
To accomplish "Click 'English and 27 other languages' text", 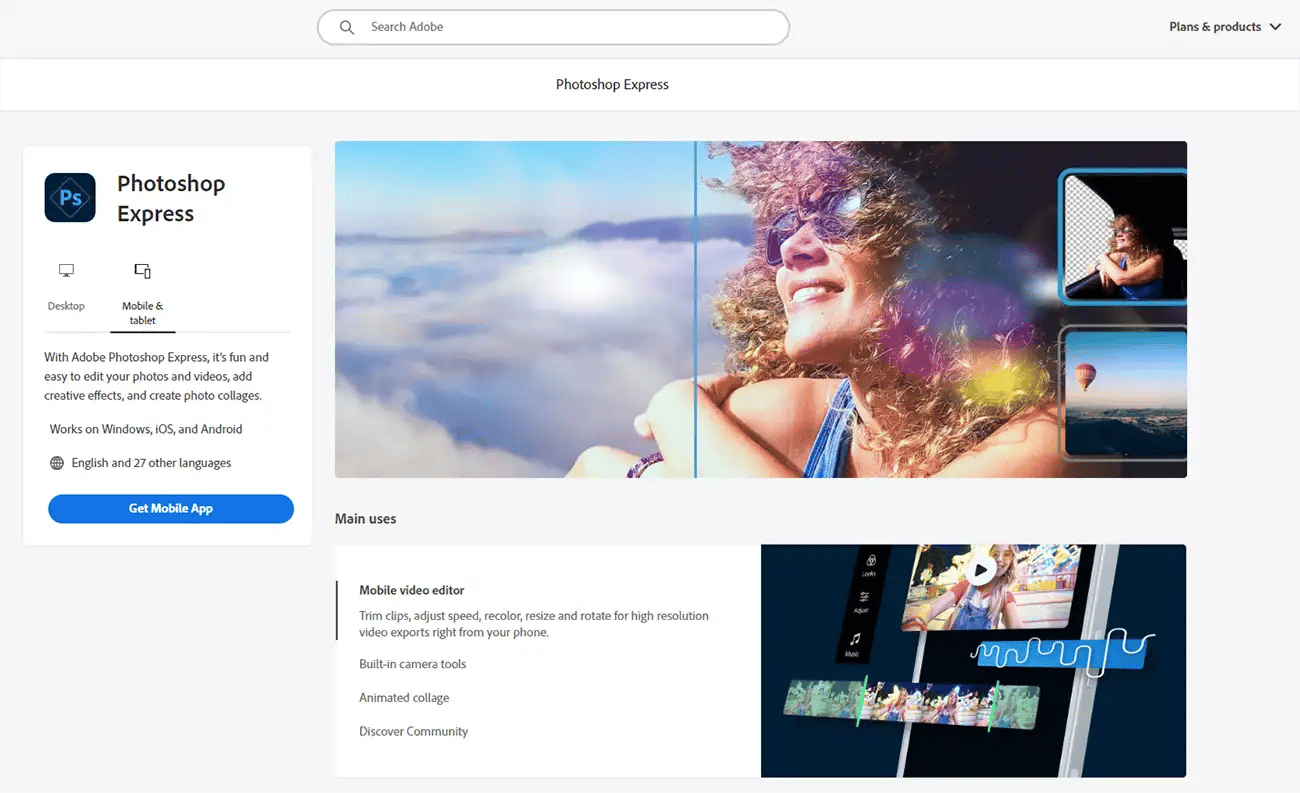I will point(151,463).
